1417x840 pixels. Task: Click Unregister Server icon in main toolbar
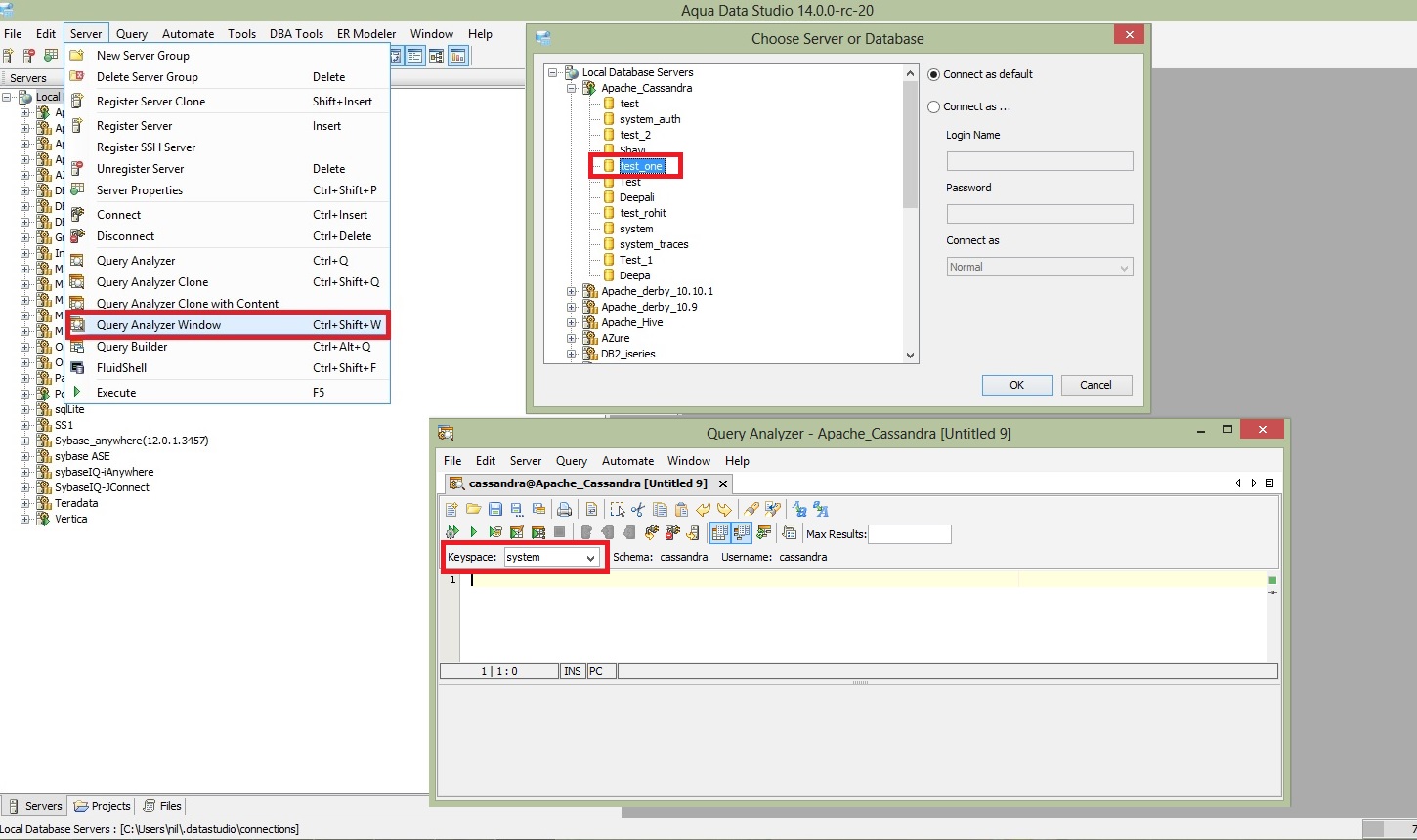(29, 56)
